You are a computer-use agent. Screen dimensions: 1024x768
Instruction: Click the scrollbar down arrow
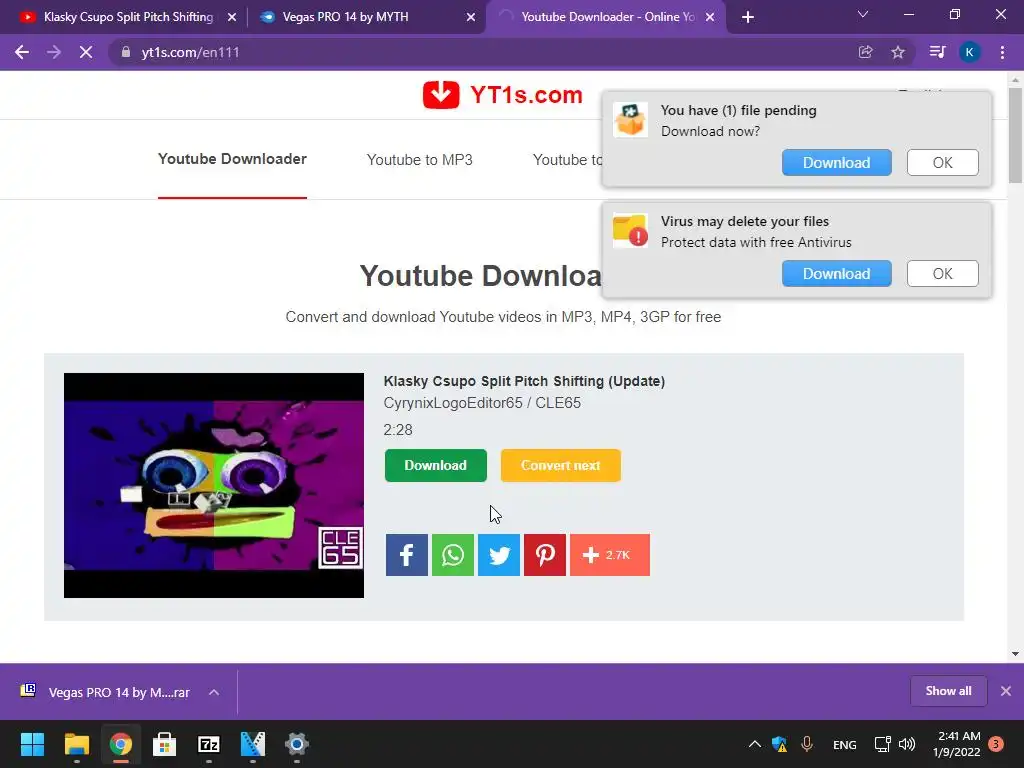[x=1015, y=654]
